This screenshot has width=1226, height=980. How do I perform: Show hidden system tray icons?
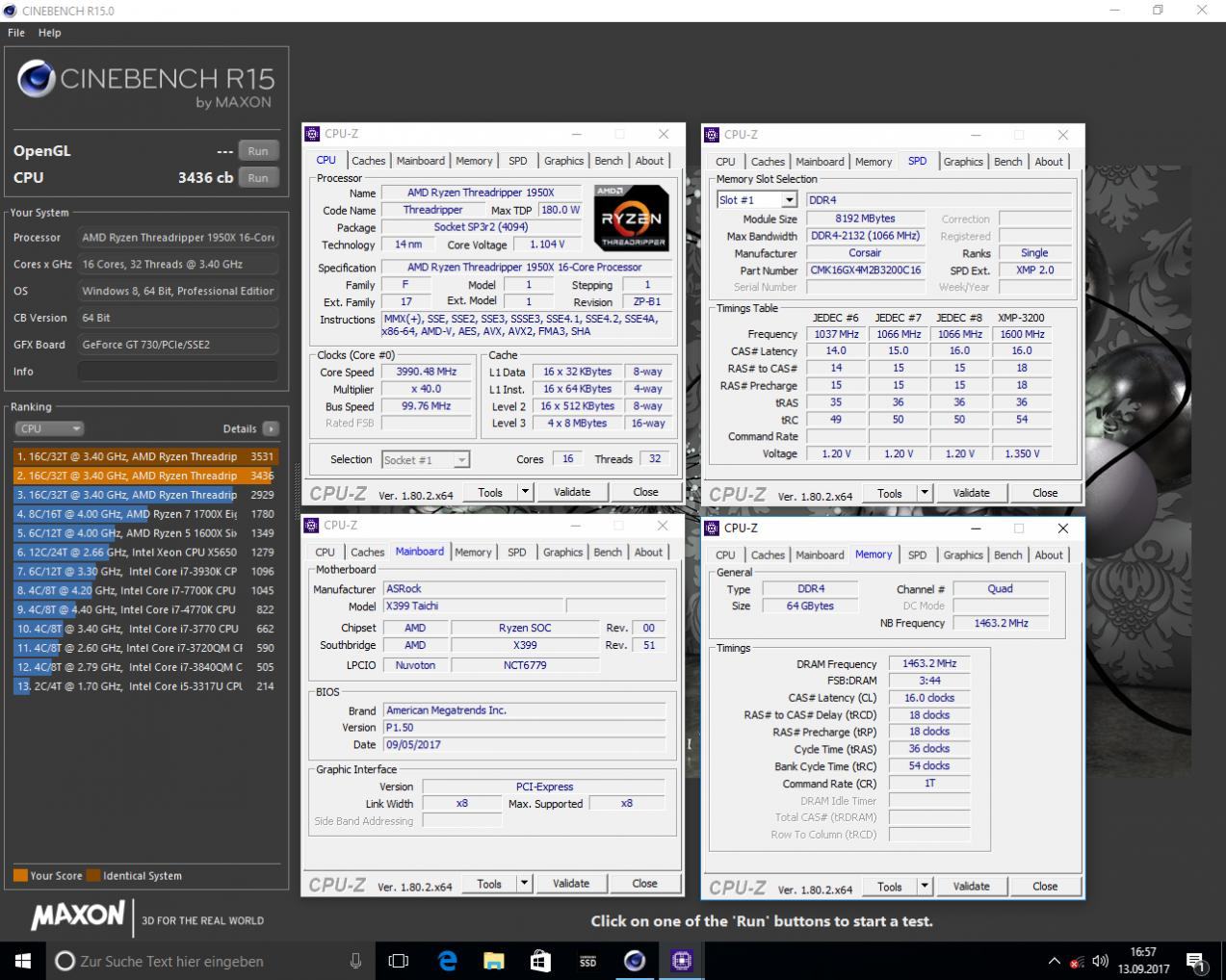(x=1055, y=961)
